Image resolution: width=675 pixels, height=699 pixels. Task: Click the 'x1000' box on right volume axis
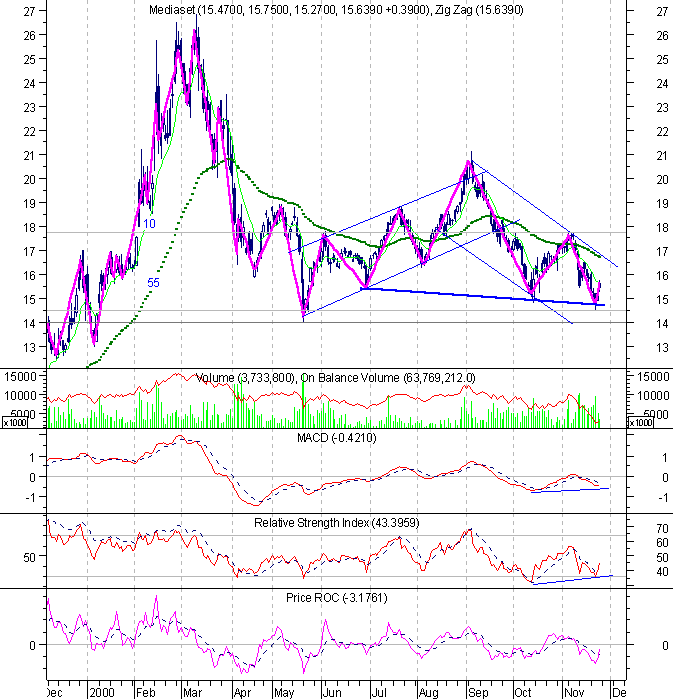tap(640, 422)
